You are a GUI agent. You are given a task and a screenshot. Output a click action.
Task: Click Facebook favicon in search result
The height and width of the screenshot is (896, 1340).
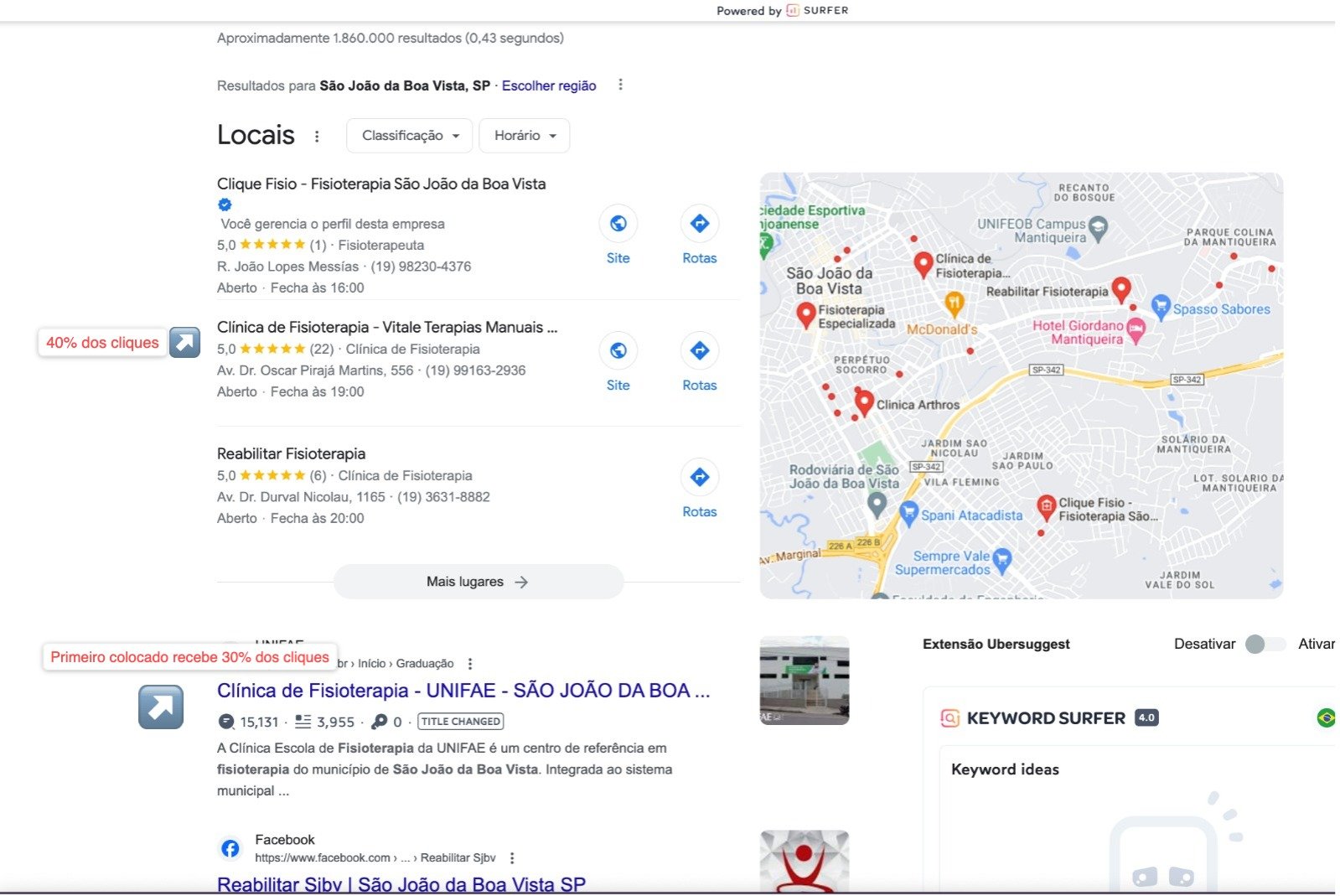click(x=230, y=849)
